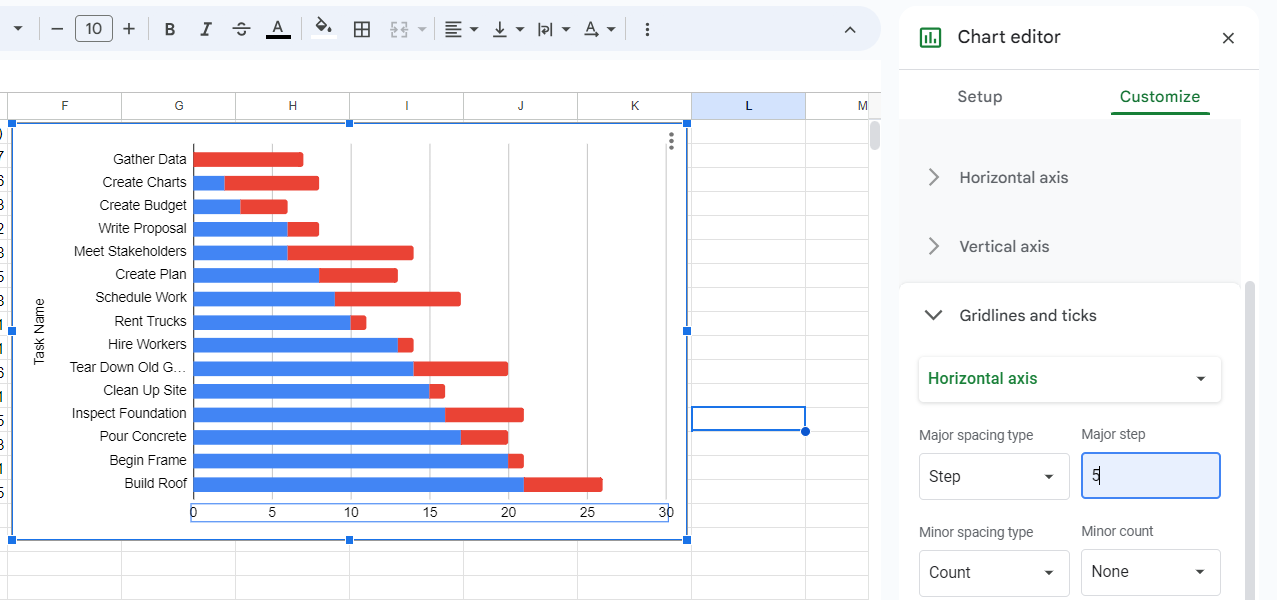Viewport: 1277px width, 600px height.
Task: Open horizontal align dropdown
Action: [x=461, y=29]
